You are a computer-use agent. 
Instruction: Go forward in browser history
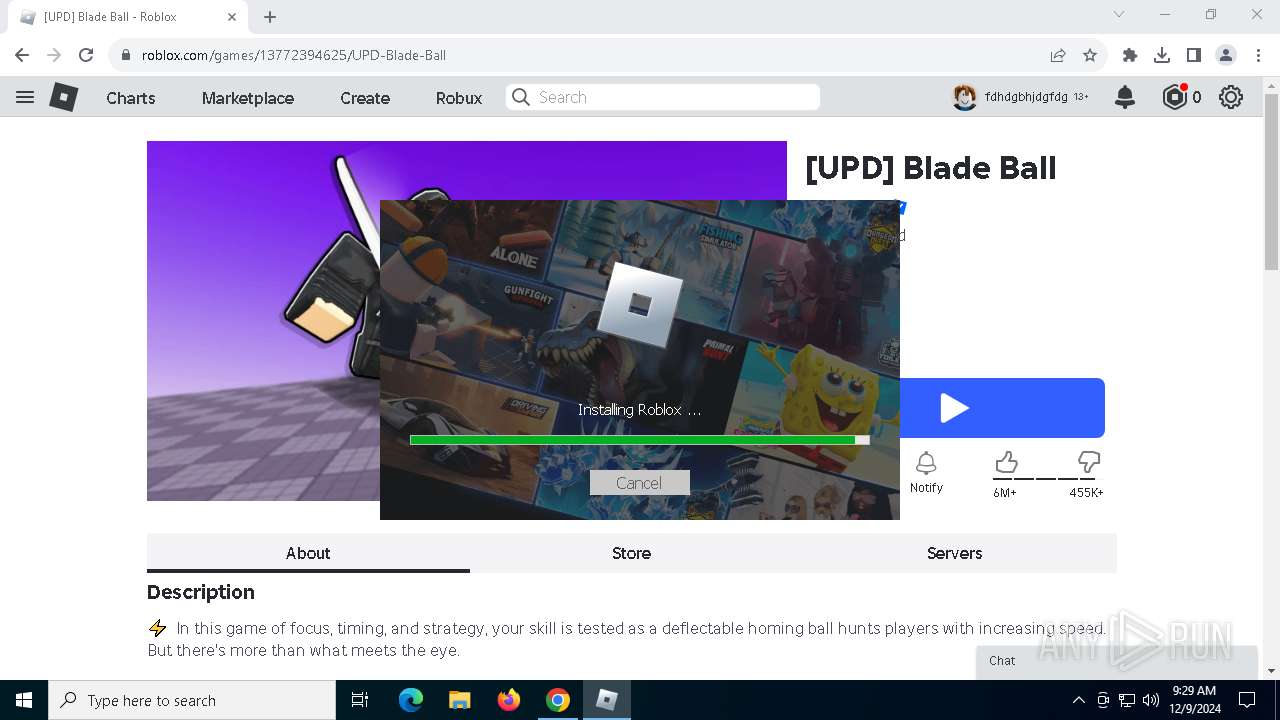54,55
